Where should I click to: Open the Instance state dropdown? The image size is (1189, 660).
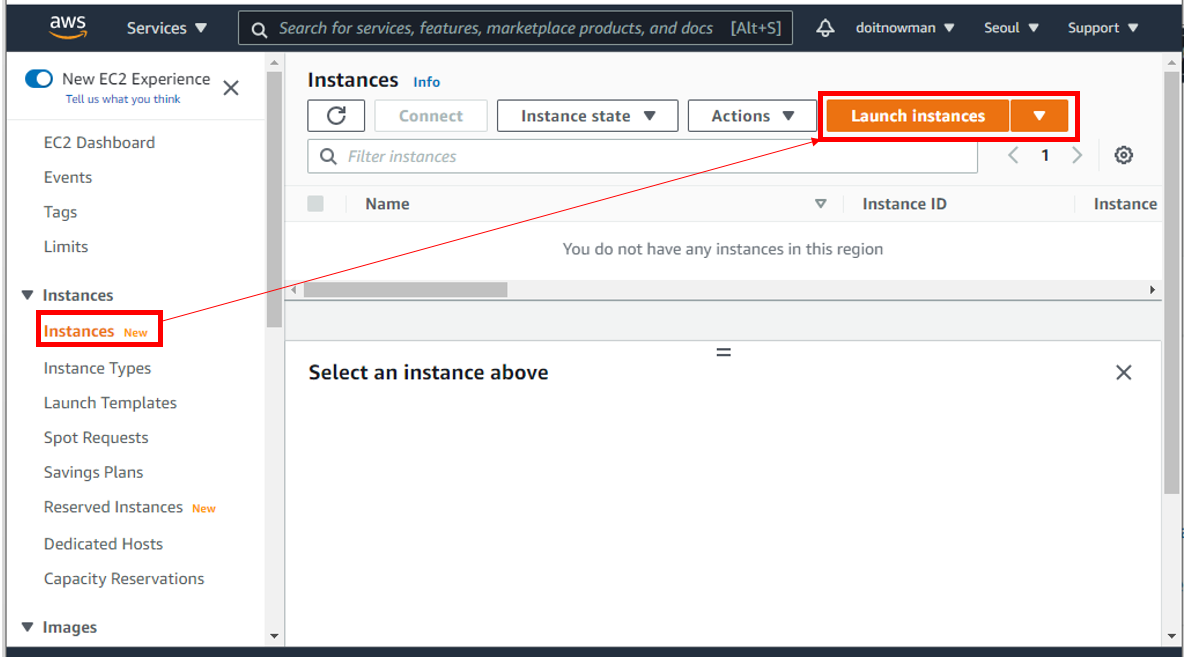pyautogui.click(x=588, y=115)
